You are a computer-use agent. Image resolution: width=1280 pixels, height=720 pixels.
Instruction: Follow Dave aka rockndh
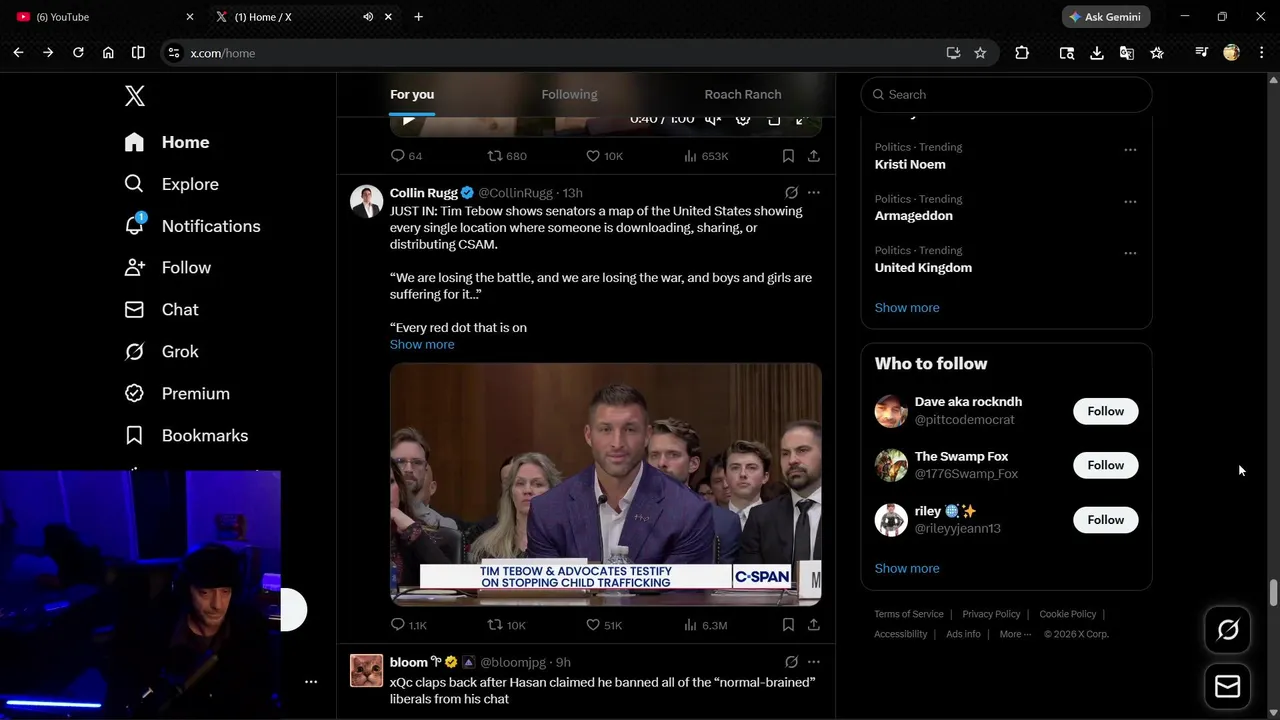(1106, 411)
